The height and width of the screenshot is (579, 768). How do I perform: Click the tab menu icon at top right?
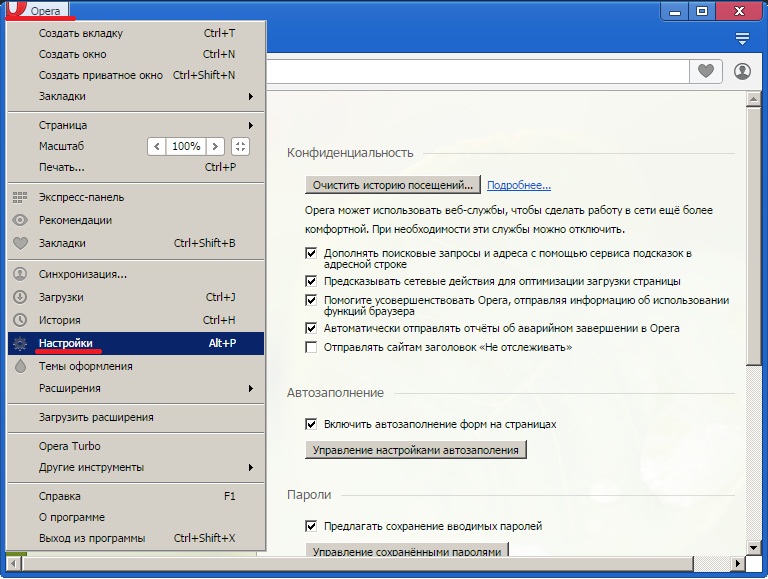click(742, 39)
